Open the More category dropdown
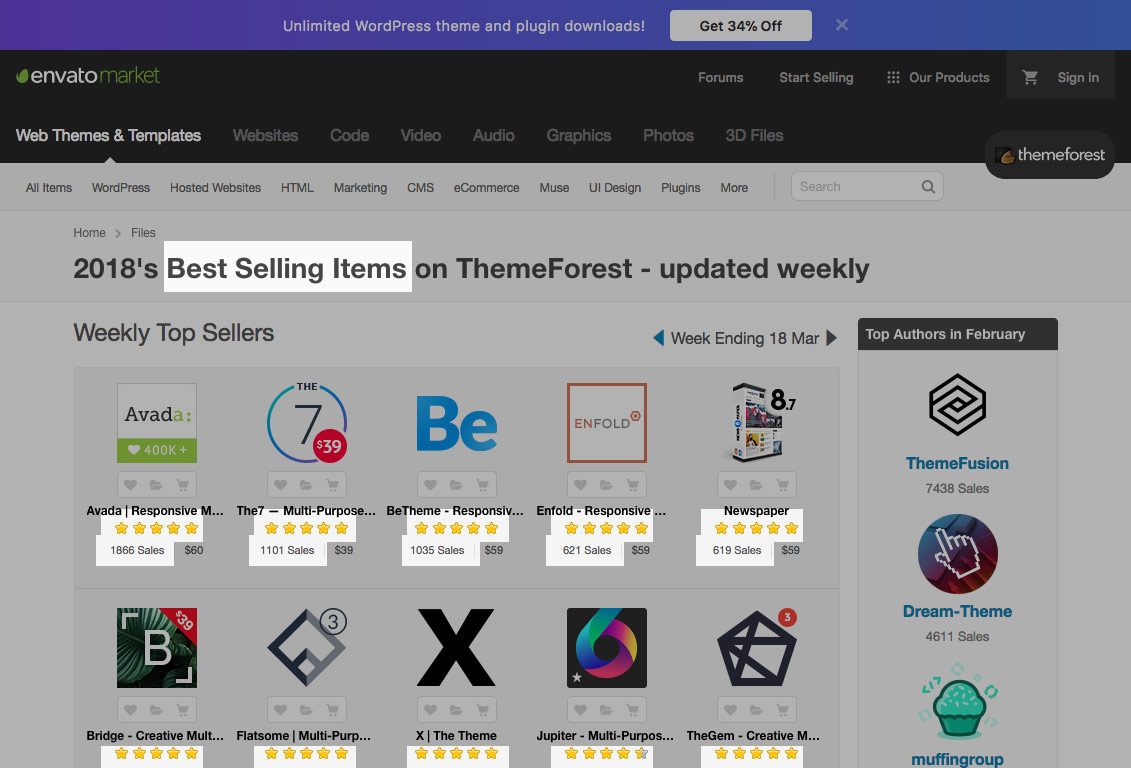The height and width of the screenshot is (768, 1131). [x=734, y=188]
